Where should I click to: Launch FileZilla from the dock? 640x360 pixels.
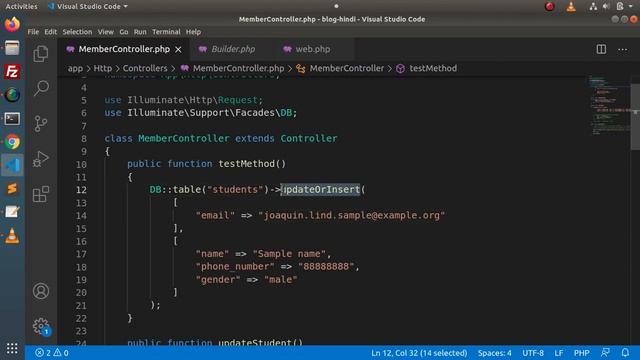12,72
